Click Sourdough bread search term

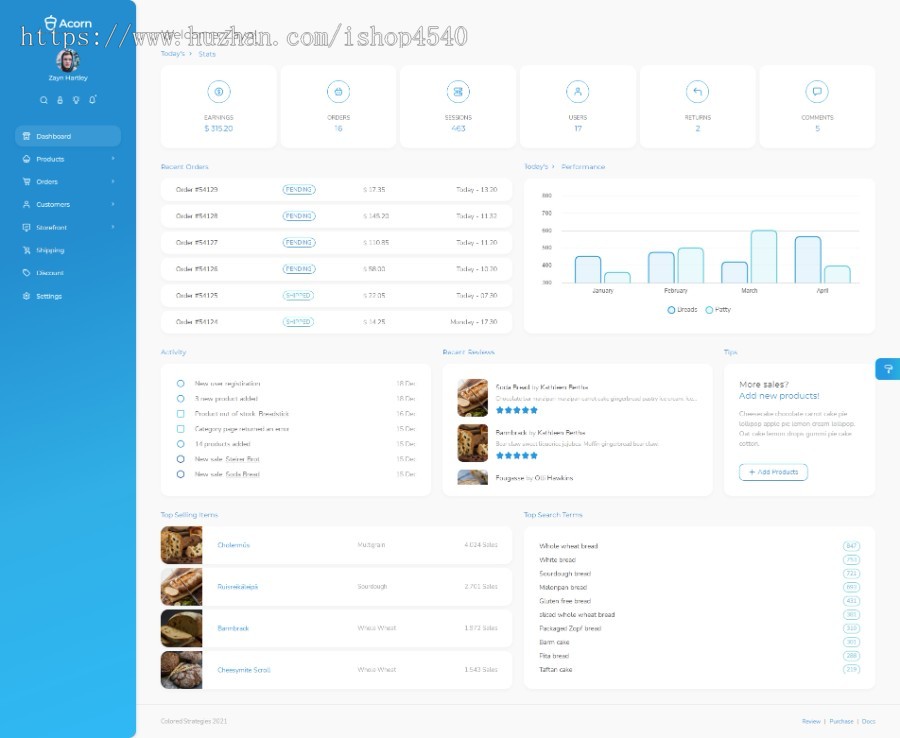[x=565, y=574]
